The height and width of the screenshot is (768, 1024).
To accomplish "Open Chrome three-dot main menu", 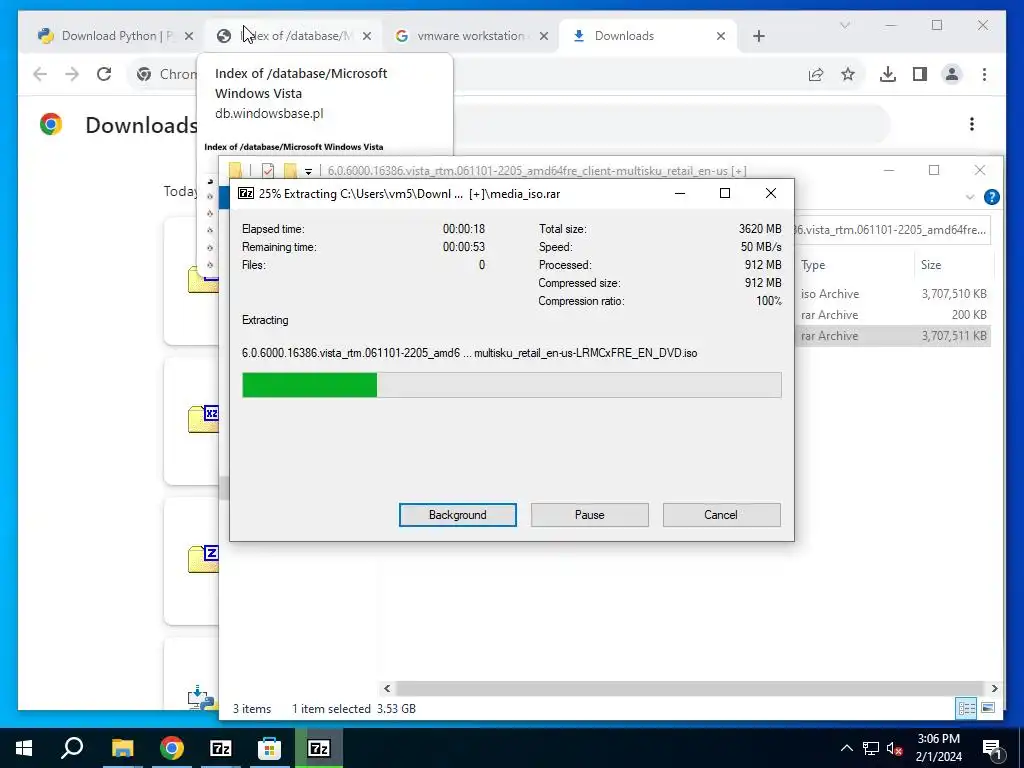I will (984, 74).
